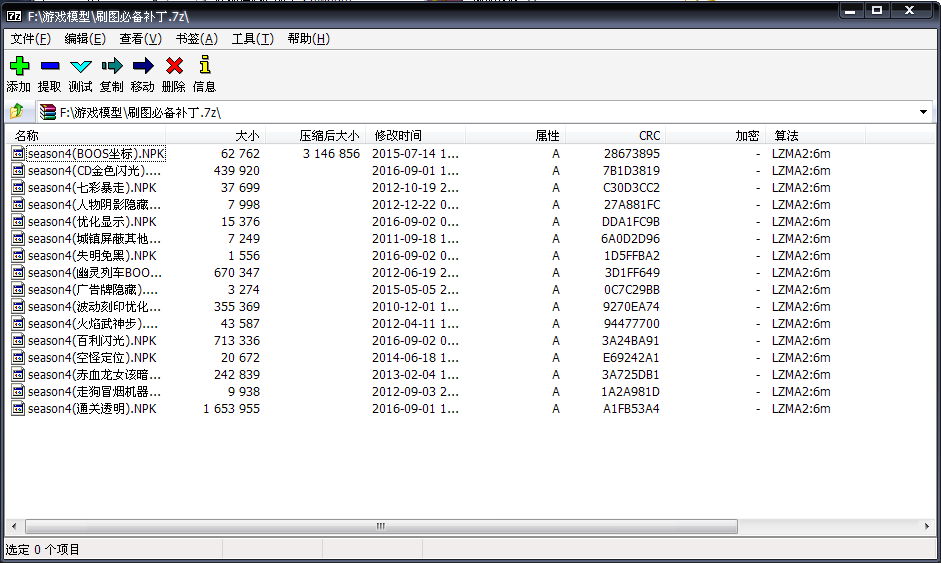The height and width of the screenshot is (563, 941).
Task: Select season4(火焰武神步) file name
Action: pos(92,324)
